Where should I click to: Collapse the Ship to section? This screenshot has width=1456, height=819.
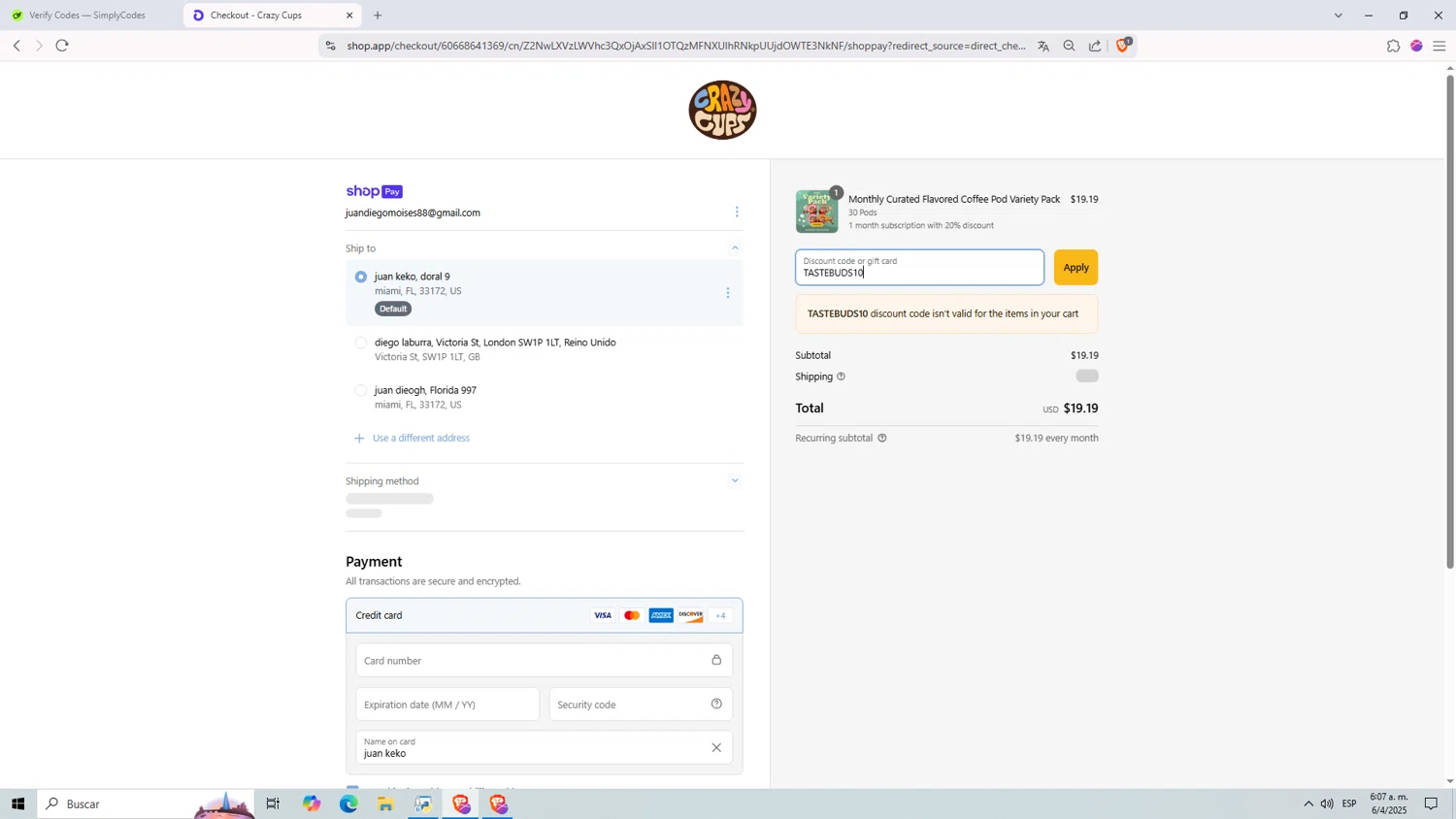tap(735, 248)
